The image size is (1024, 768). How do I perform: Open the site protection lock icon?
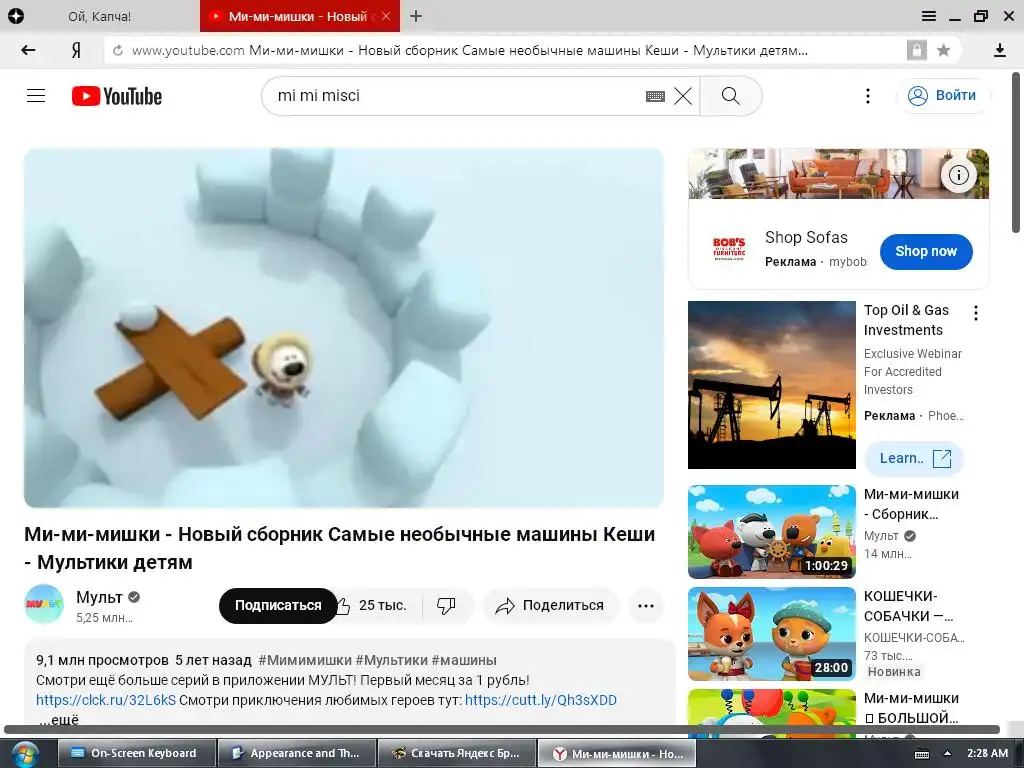click(916, 50)
